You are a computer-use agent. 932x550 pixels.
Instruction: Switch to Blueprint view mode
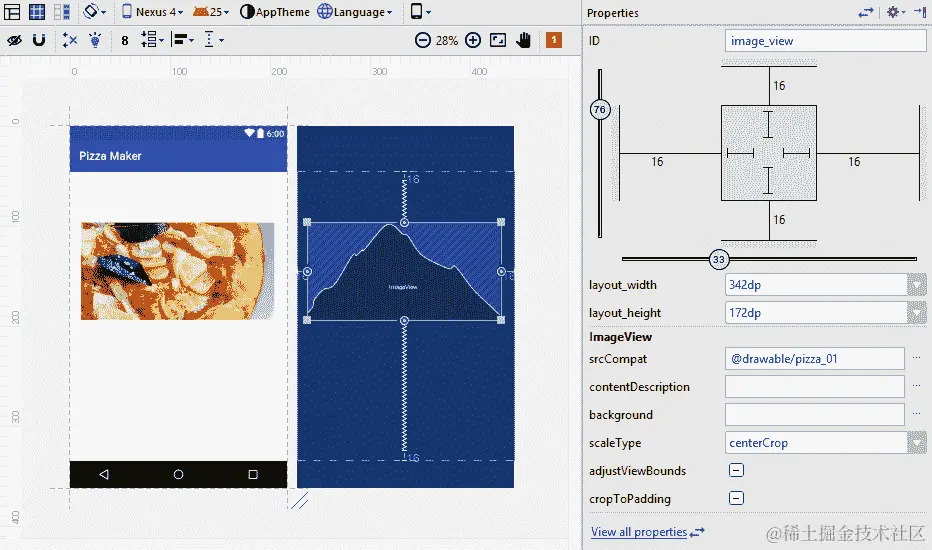tap(37, 11)
